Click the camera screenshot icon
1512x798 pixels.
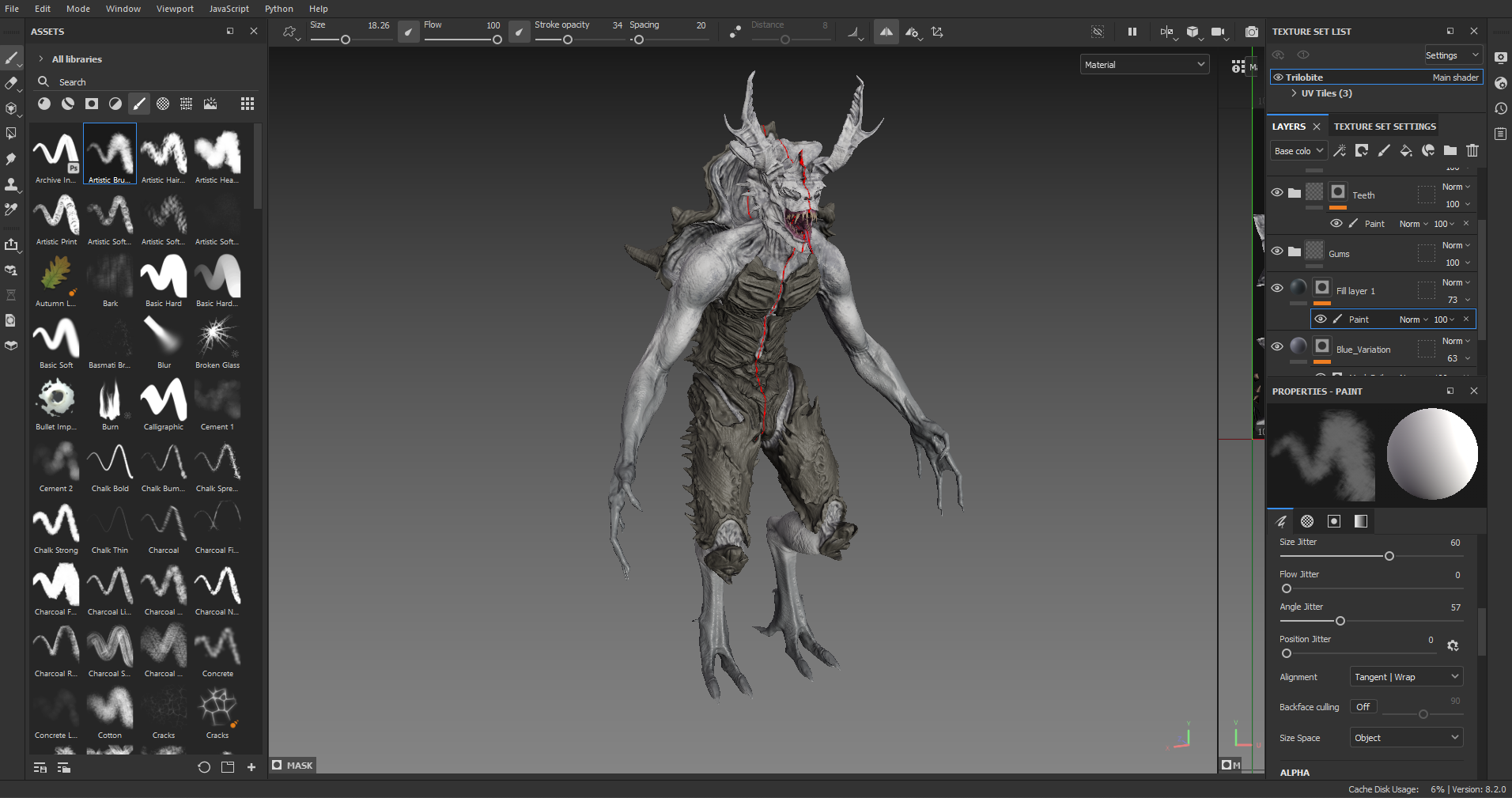tap(1251, 32)
